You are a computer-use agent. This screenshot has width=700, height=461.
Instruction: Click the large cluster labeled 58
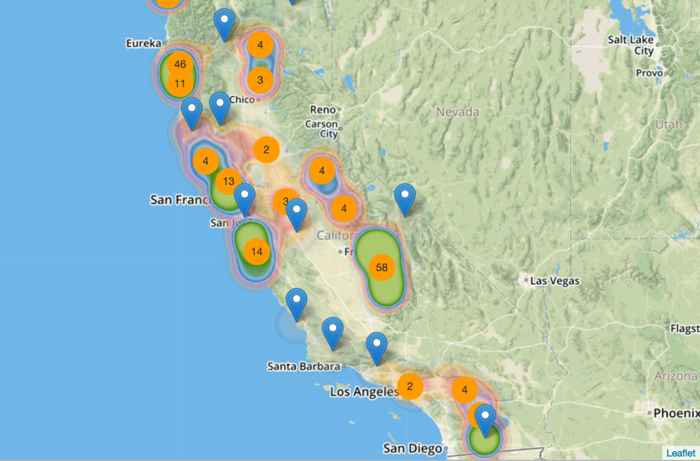(x=381, y=267)
